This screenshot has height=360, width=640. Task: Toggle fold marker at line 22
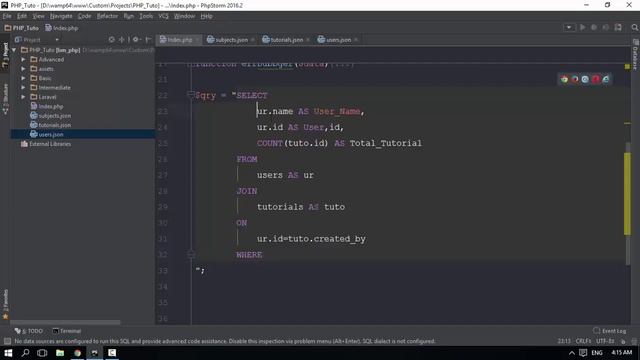coord(191,95)
